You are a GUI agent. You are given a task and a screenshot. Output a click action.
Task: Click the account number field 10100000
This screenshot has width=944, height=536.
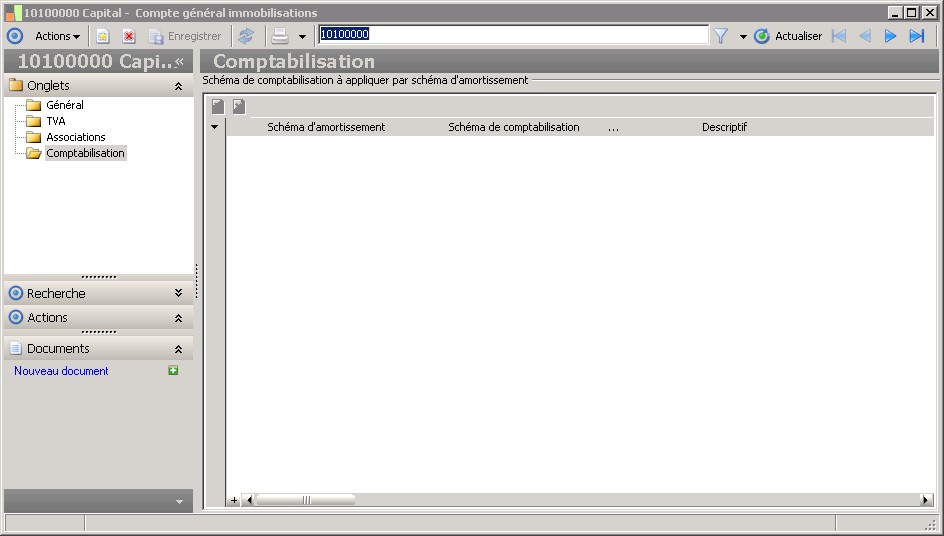(x=514, y=34)
